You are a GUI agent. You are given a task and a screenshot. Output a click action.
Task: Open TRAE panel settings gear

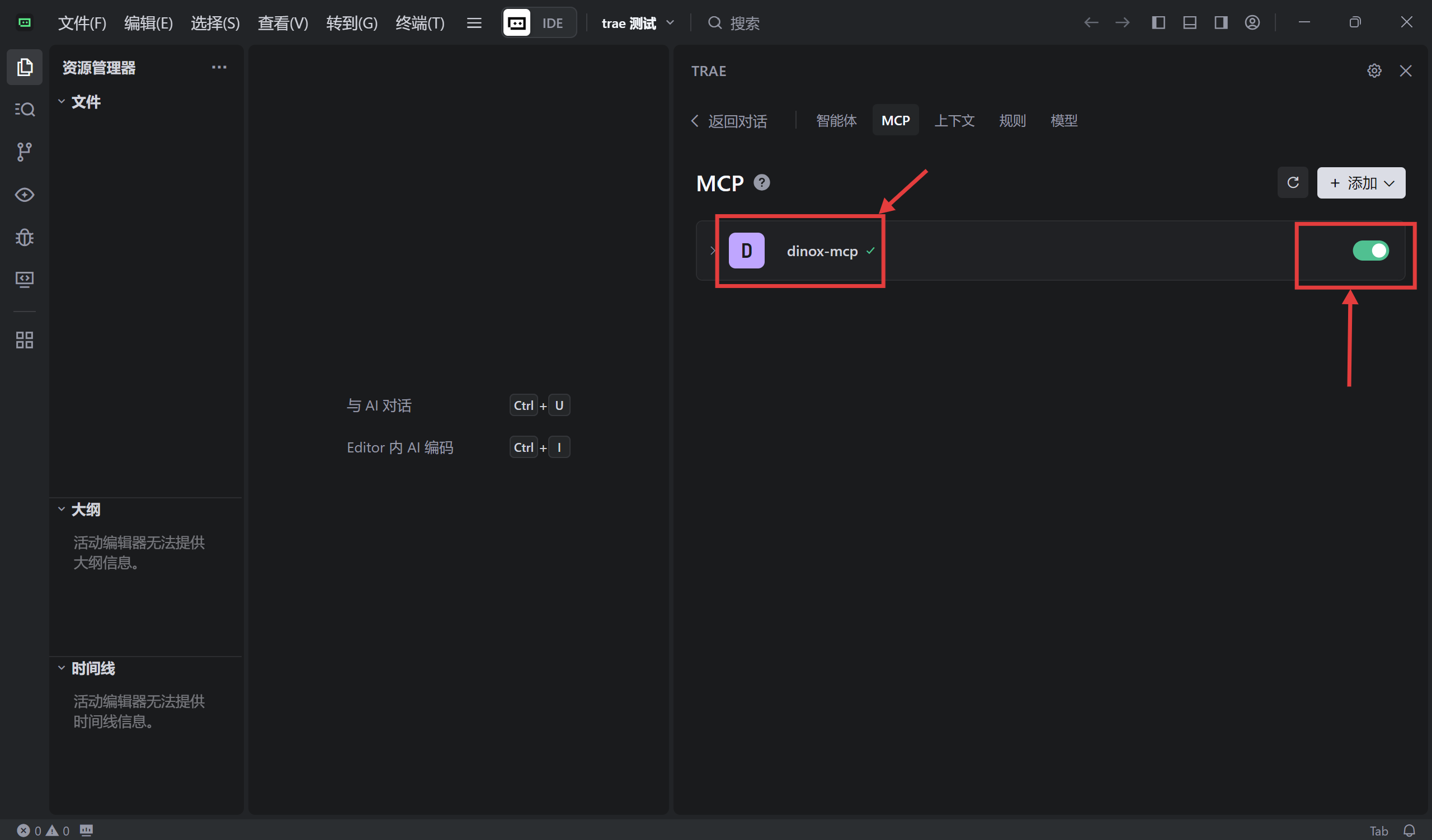[1374, 70]
